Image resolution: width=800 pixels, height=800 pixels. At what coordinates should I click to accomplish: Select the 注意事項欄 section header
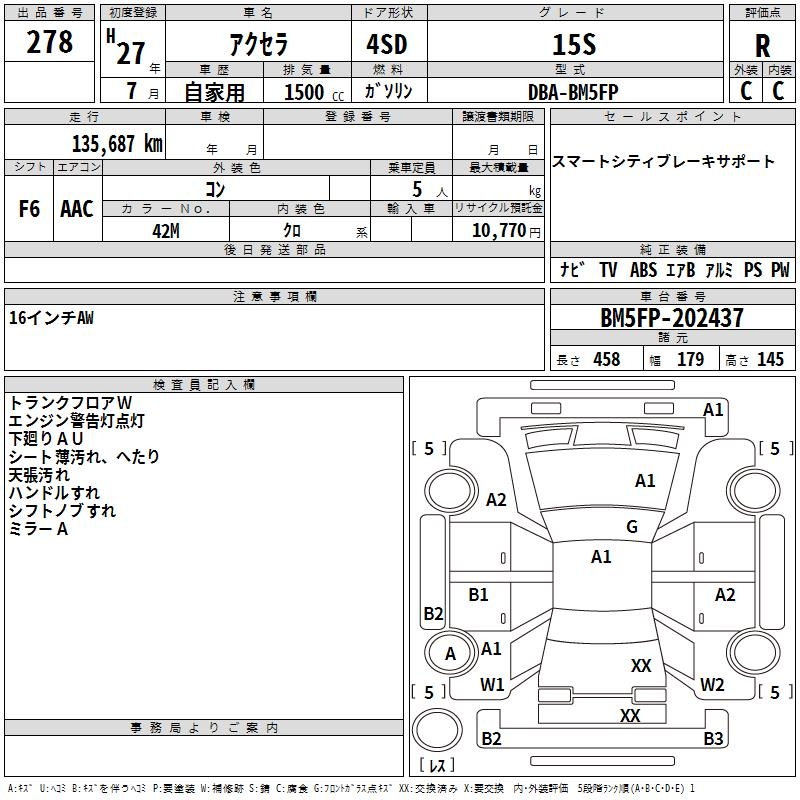[274, 296]
